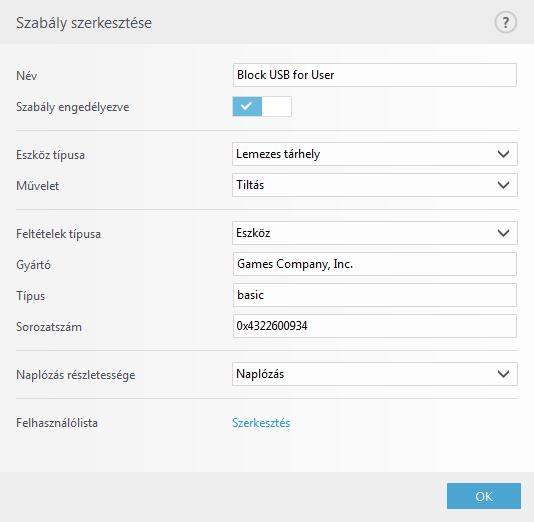Viewport: 534px width, 522px height.
Task: Open the Művelet dropdown showing Tiltás
Action: [x=375, y=185]
